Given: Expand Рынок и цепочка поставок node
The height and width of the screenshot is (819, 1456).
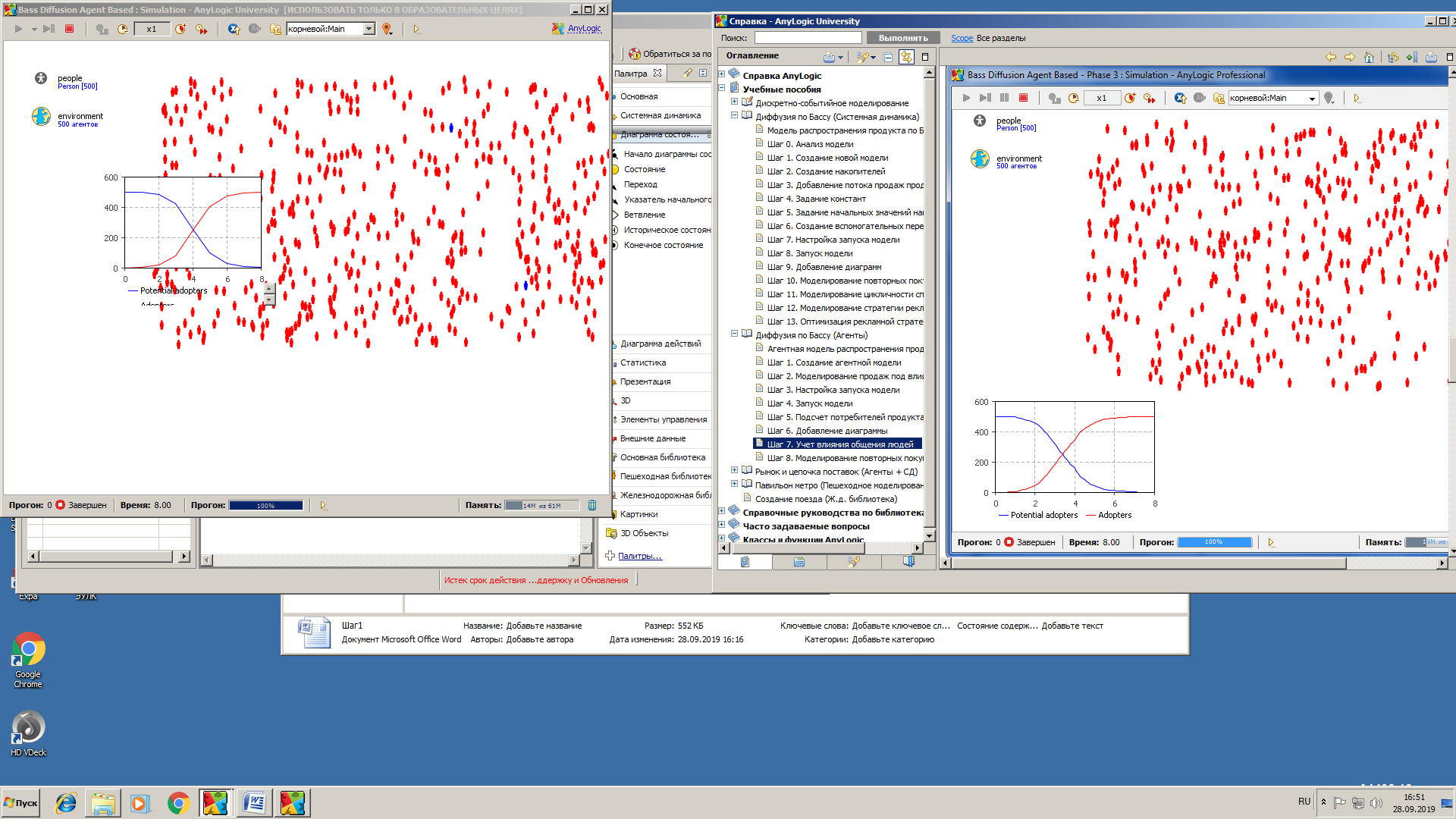Looking at the screenshot, I should tap(734, 470).
